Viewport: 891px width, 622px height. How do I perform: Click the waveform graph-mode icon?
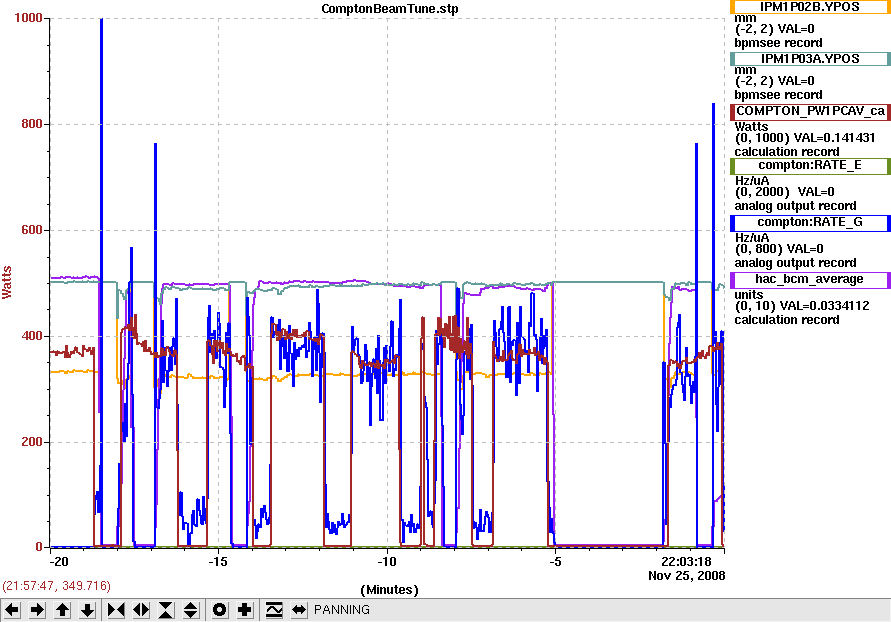pos(274,610)
